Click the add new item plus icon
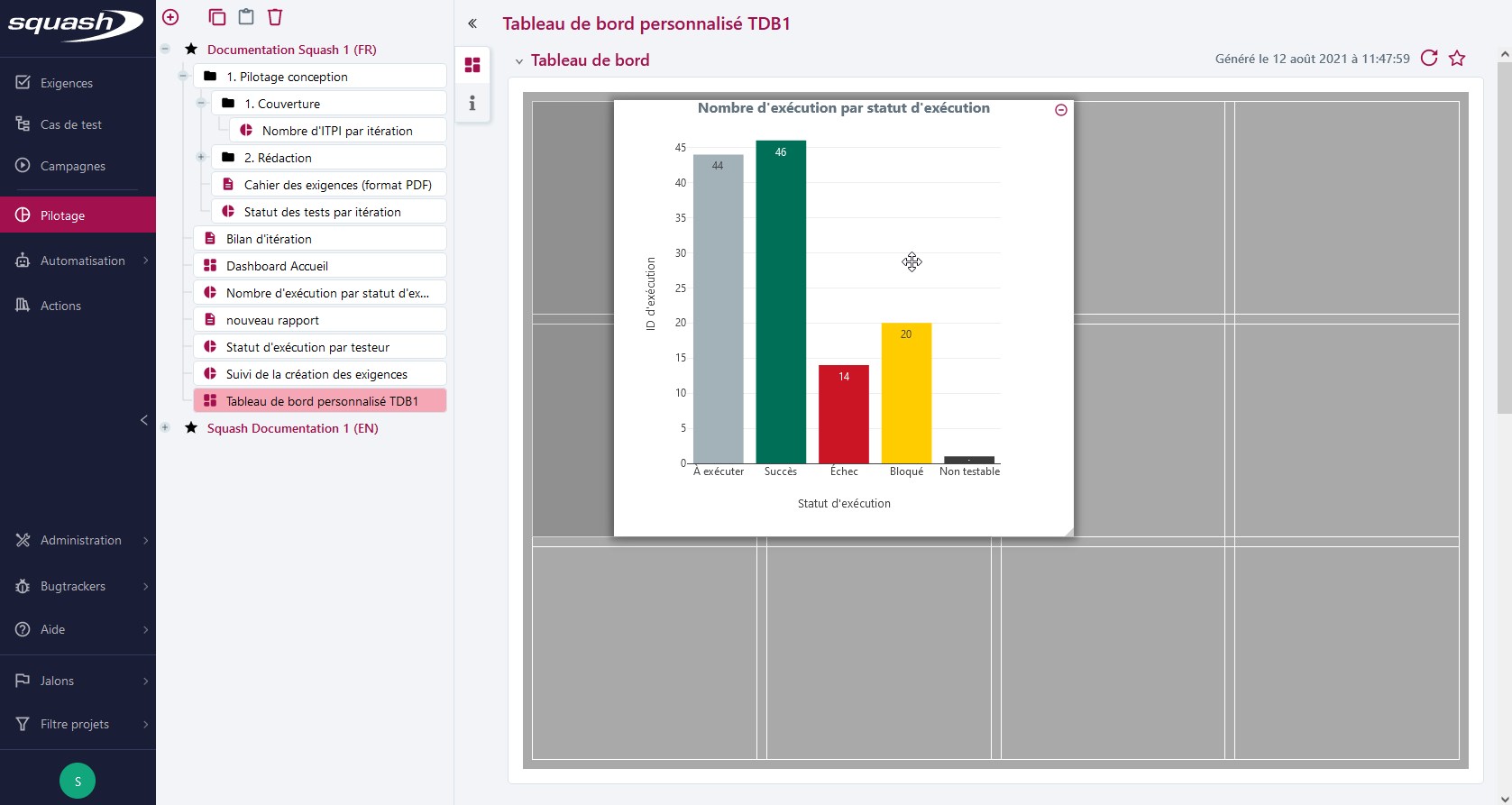This screenshot has height=805, width=1512. (170, 17)
